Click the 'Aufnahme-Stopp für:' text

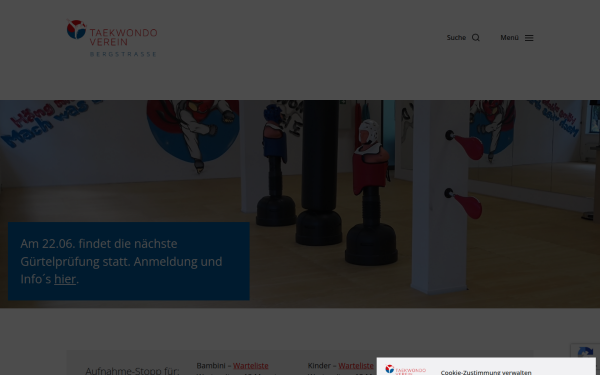pyautogui.click(x=132, y=370)
